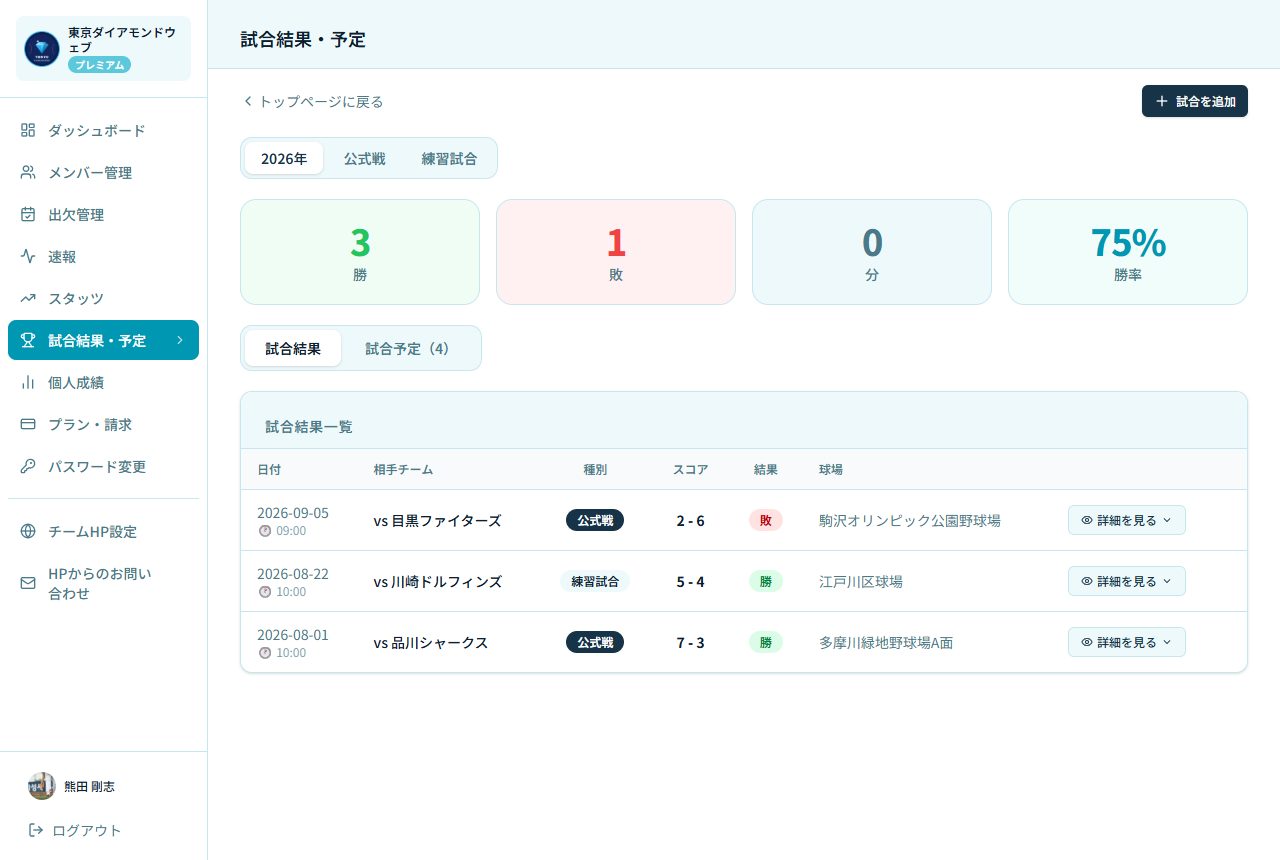
Task: Show the 試合結果 tab
Action: (293, 348)
